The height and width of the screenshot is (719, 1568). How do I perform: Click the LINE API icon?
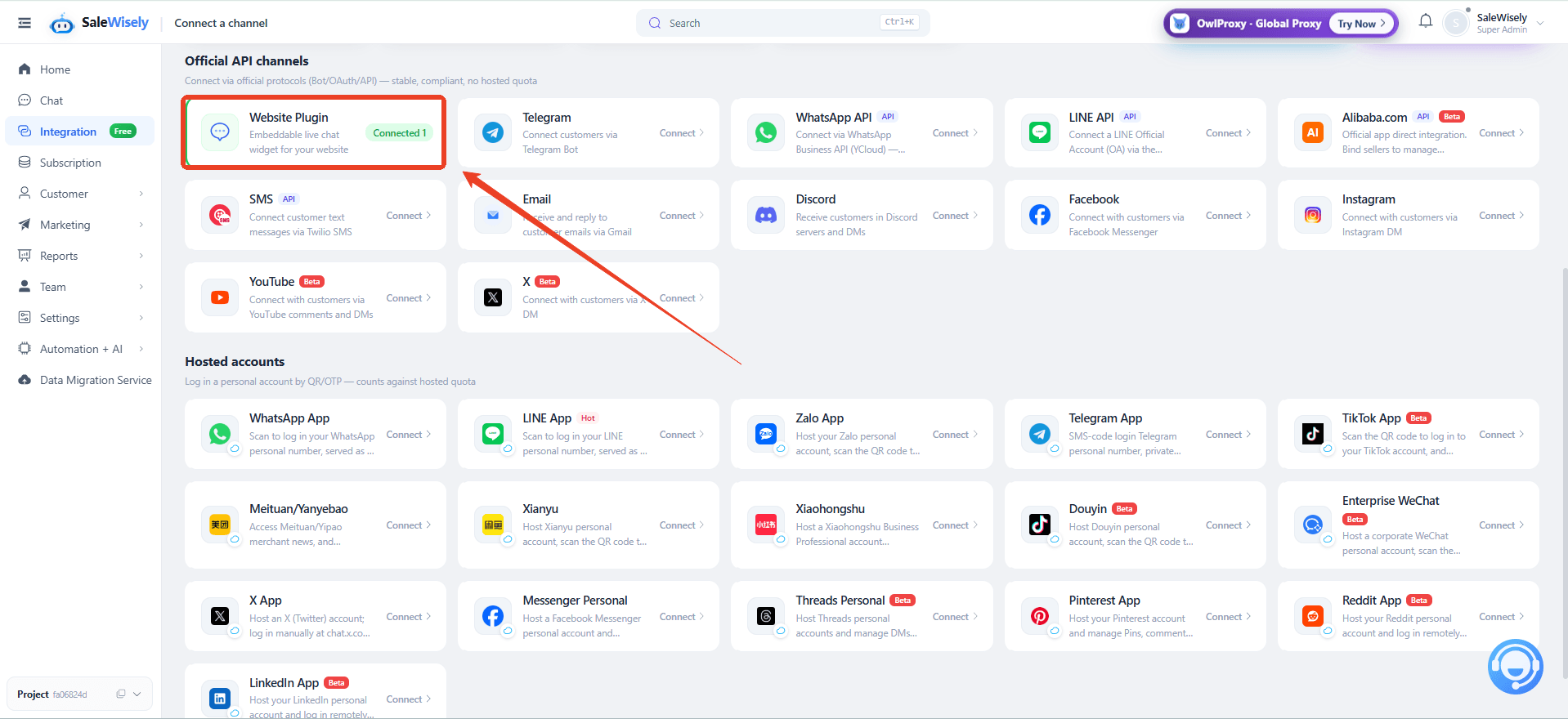1039,133
